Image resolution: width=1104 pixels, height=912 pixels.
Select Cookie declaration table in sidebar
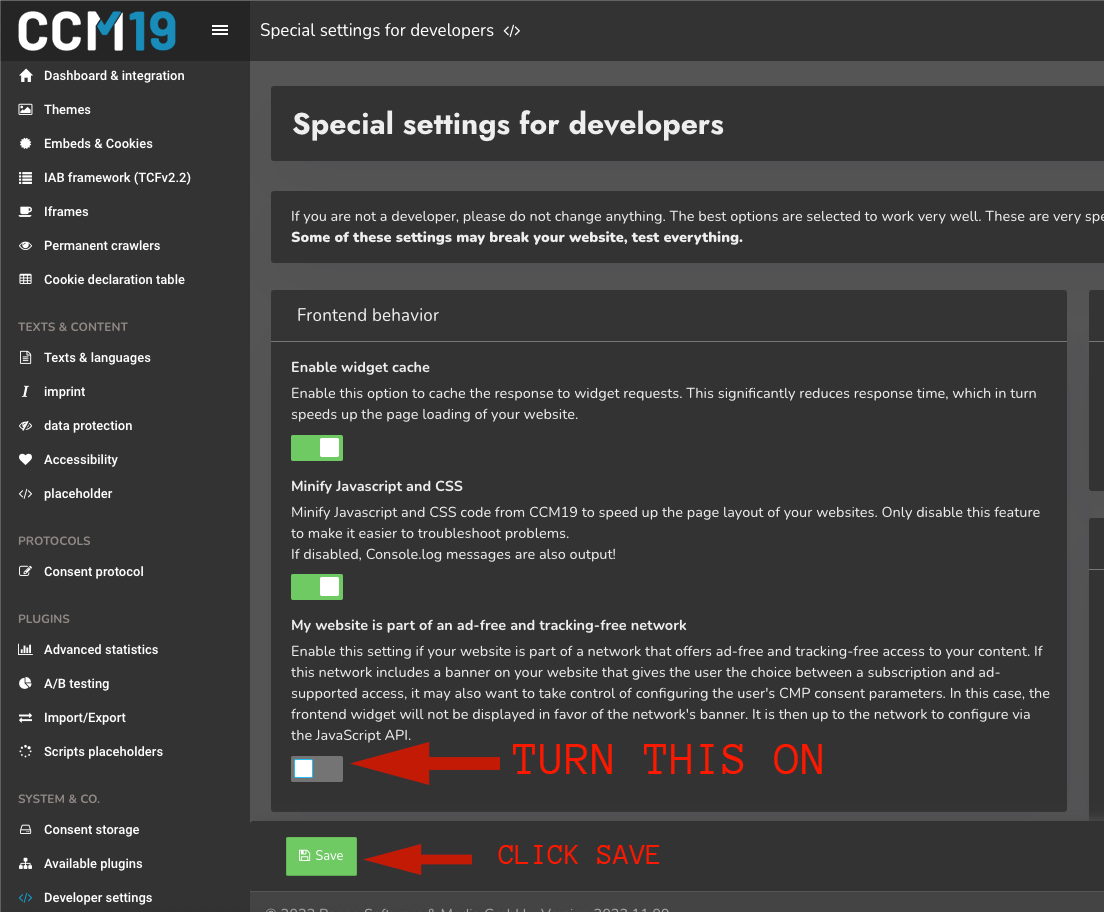coord(114,280)
